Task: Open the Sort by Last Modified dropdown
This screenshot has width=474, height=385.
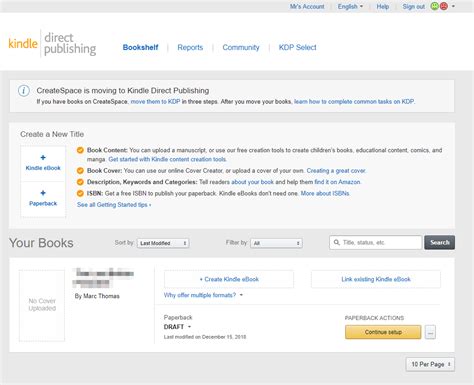Action: point(163,243)
